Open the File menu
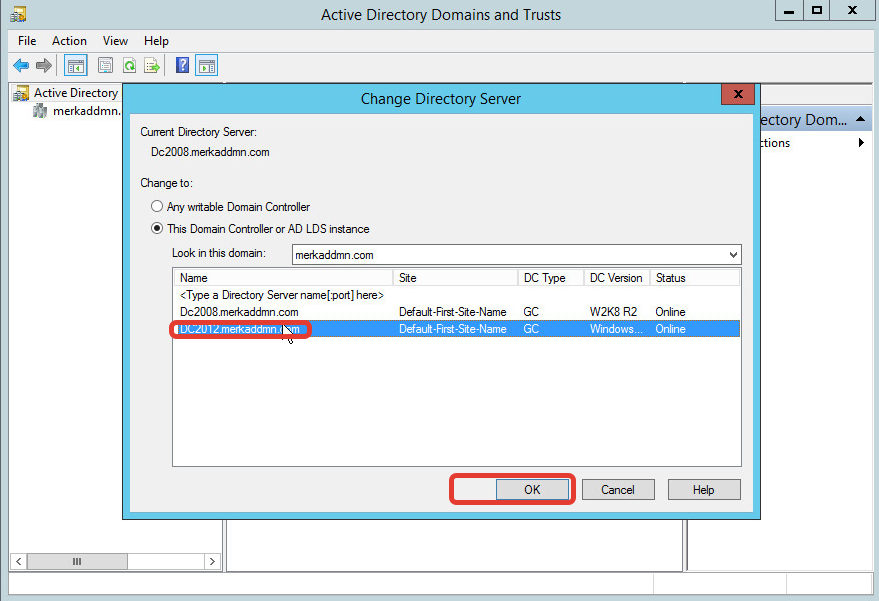 point(27,41)
